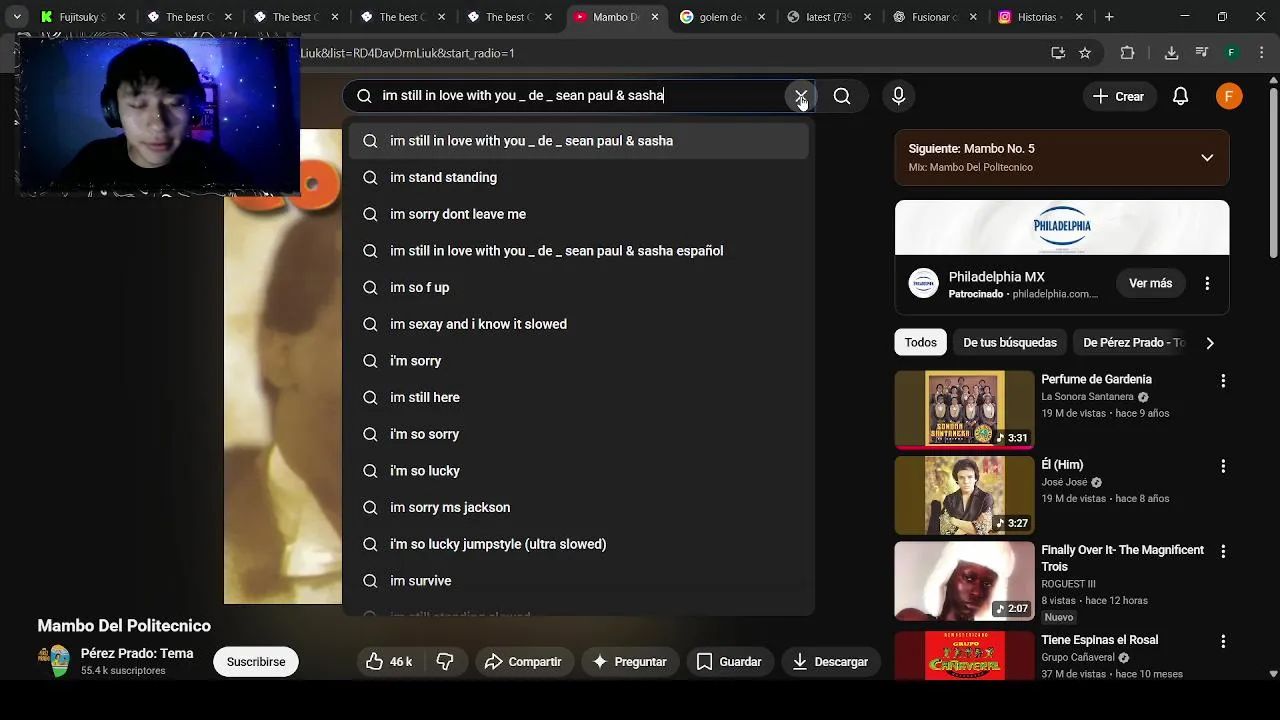Click the install/cast page icon in address bar

click(x=1058, y=53)
